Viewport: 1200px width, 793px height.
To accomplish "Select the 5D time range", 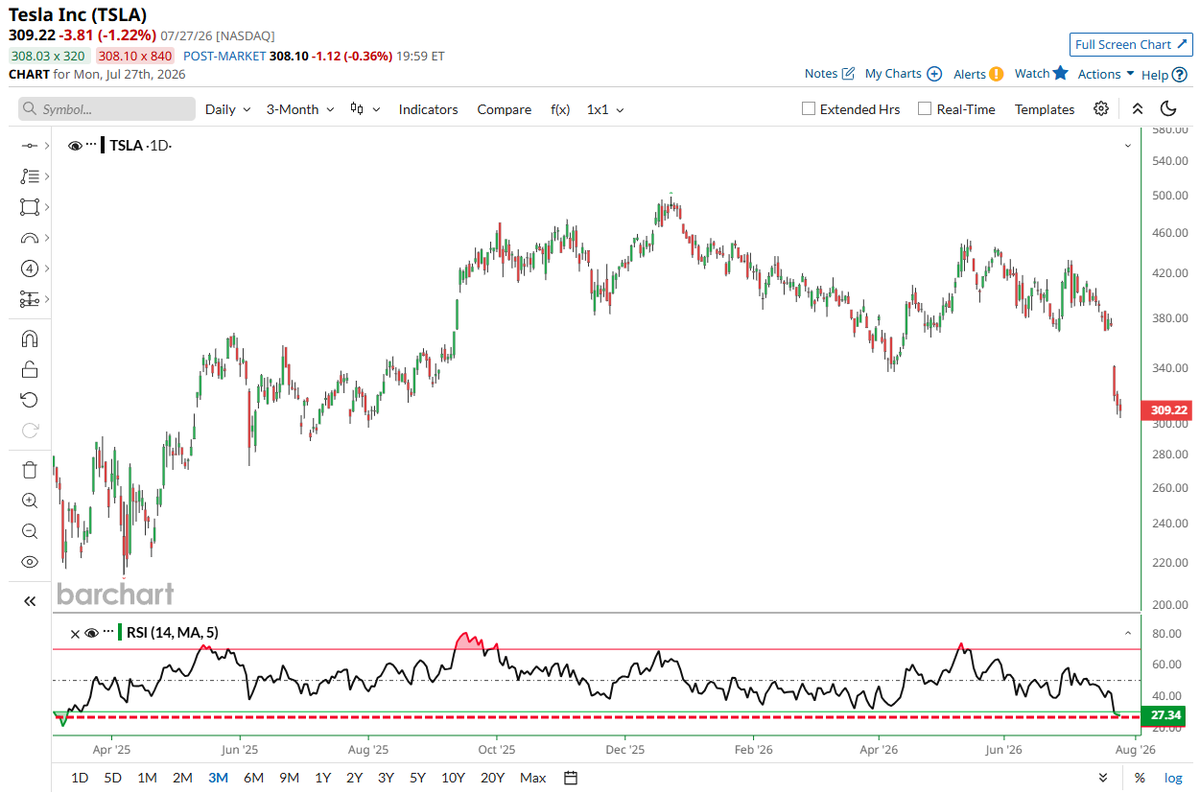I will coord(113,778).
